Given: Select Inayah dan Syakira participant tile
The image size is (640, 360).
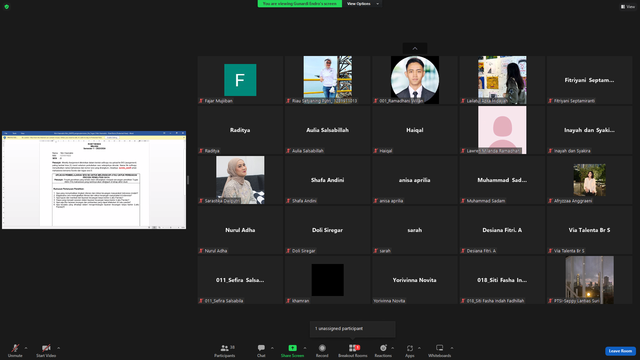Looking at the screenshot, I should (589, 130).
